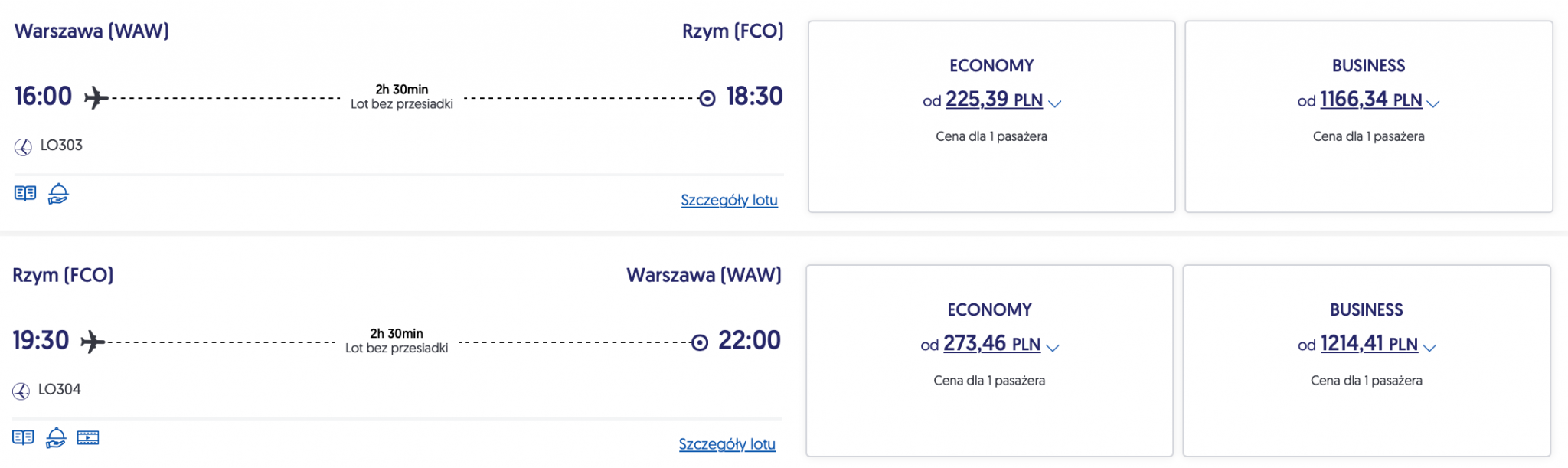Select the 225,39 PLN economy price link

(x=993, y=100)
